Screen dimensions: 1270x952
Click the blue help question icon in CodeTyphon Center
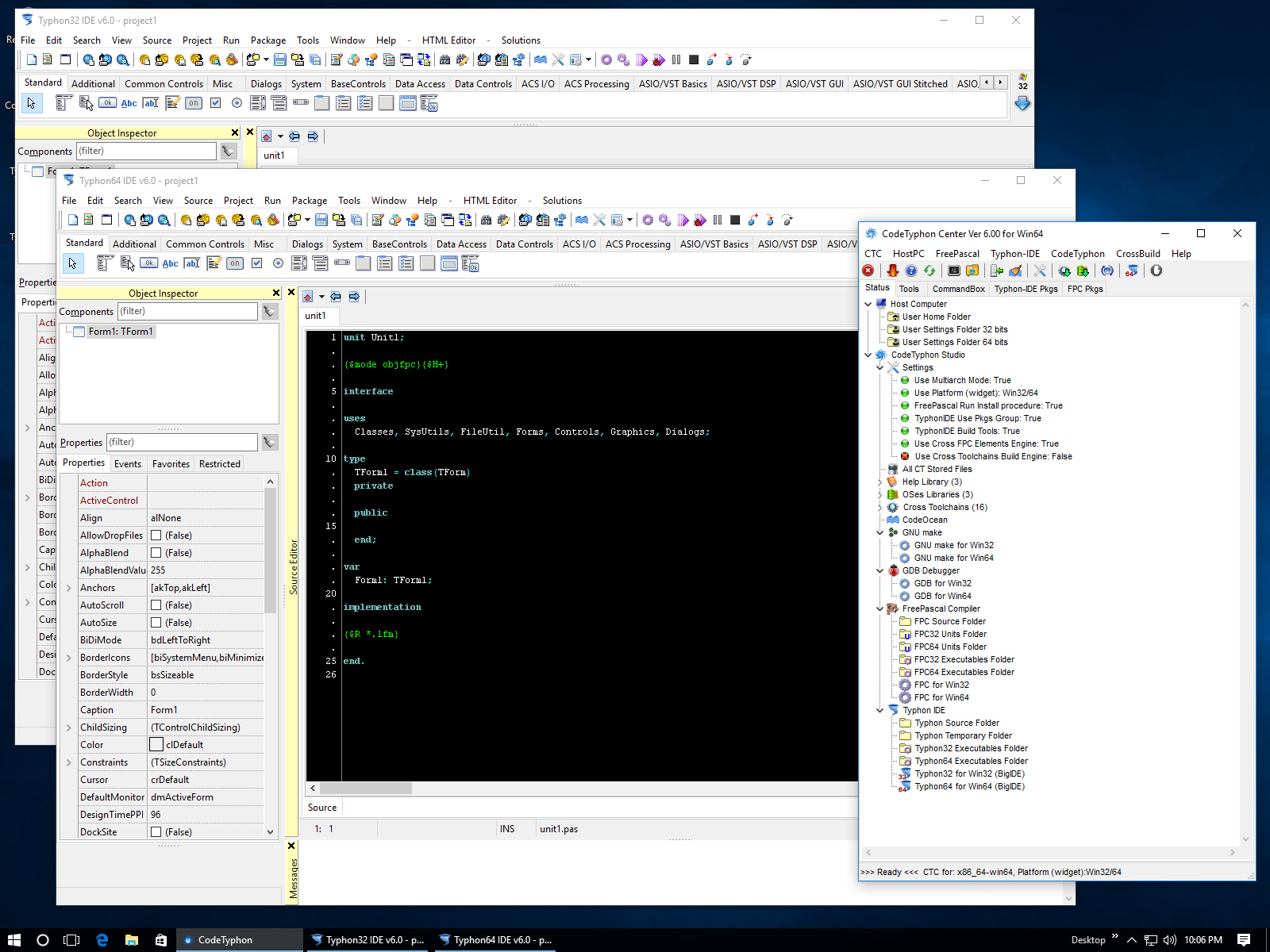click(x=911, y=271)
